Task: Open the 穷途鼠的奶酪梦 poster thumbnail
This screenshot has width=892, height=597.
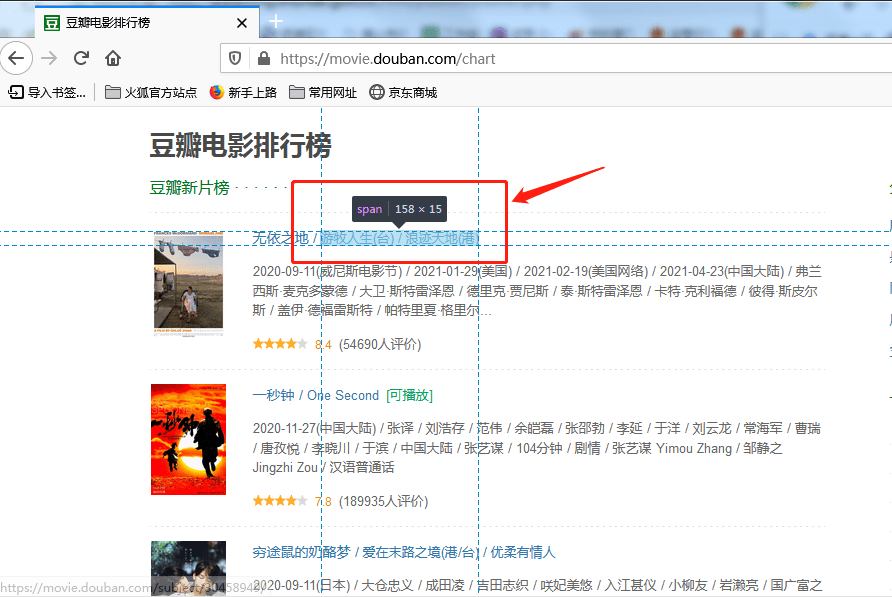Action: 188,569
